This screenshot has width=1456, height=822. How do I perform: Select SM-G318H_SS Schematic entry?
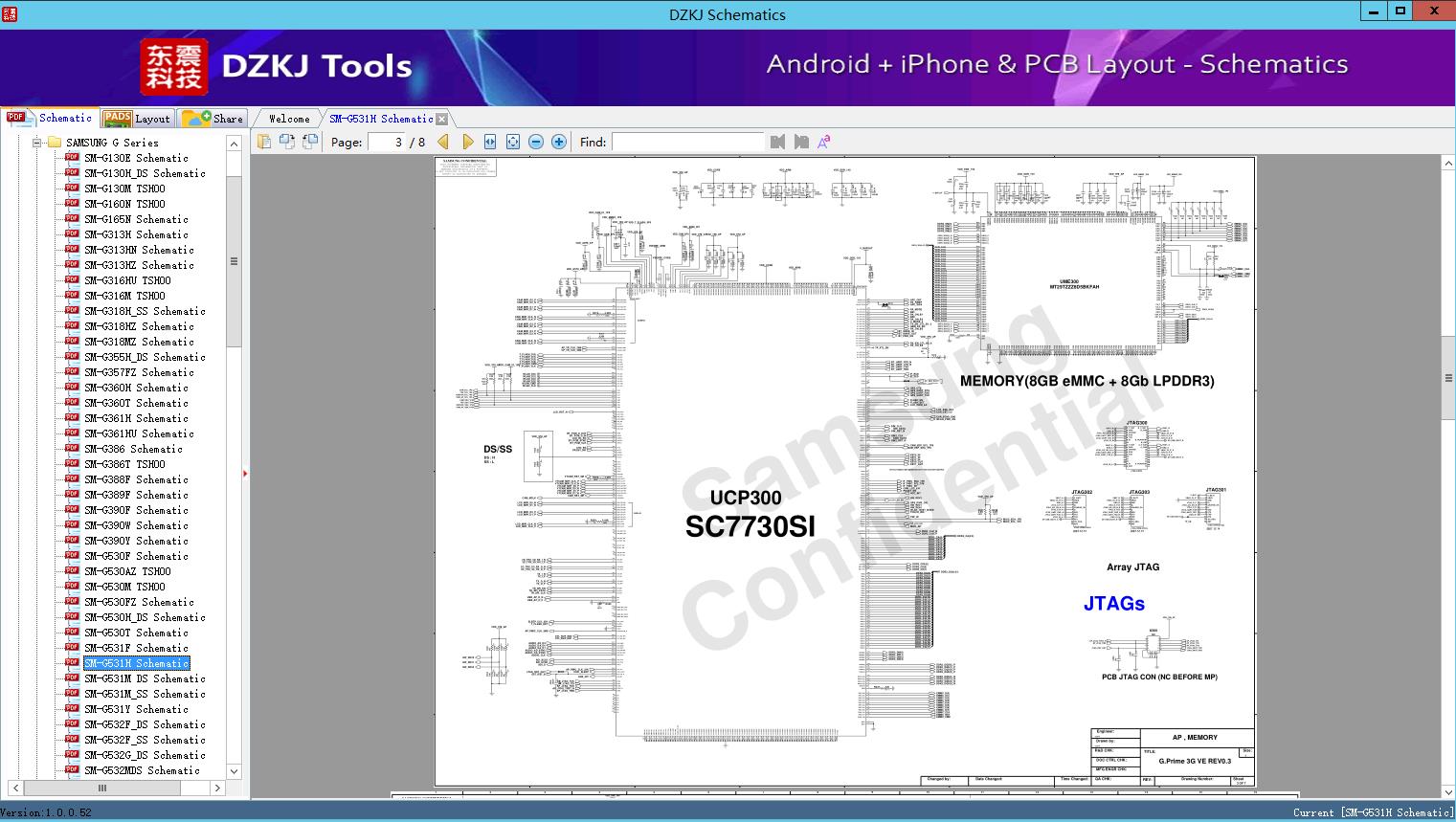tap(145, 311)
